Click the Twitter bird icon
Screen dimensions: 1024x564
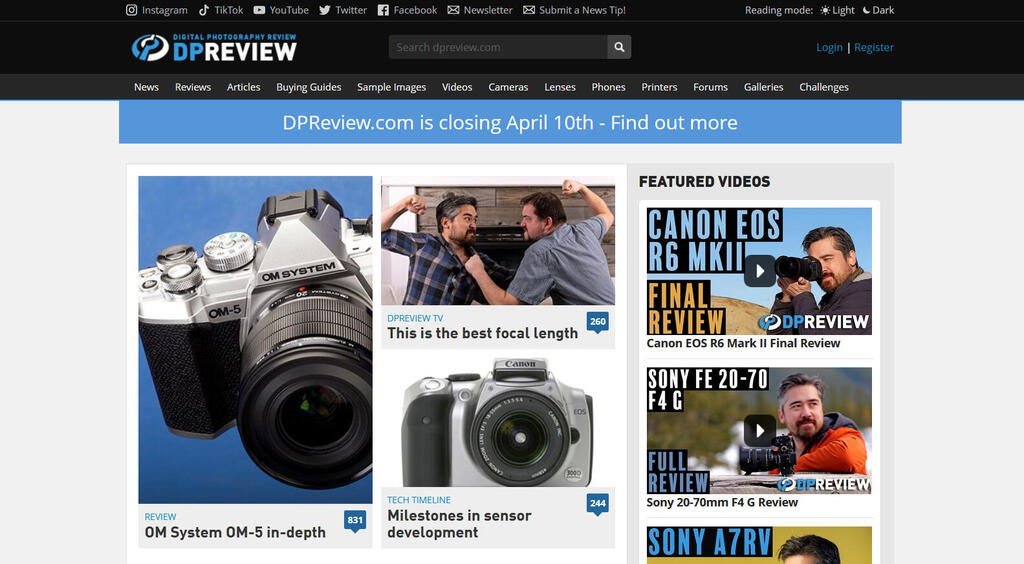coord(325,10)
